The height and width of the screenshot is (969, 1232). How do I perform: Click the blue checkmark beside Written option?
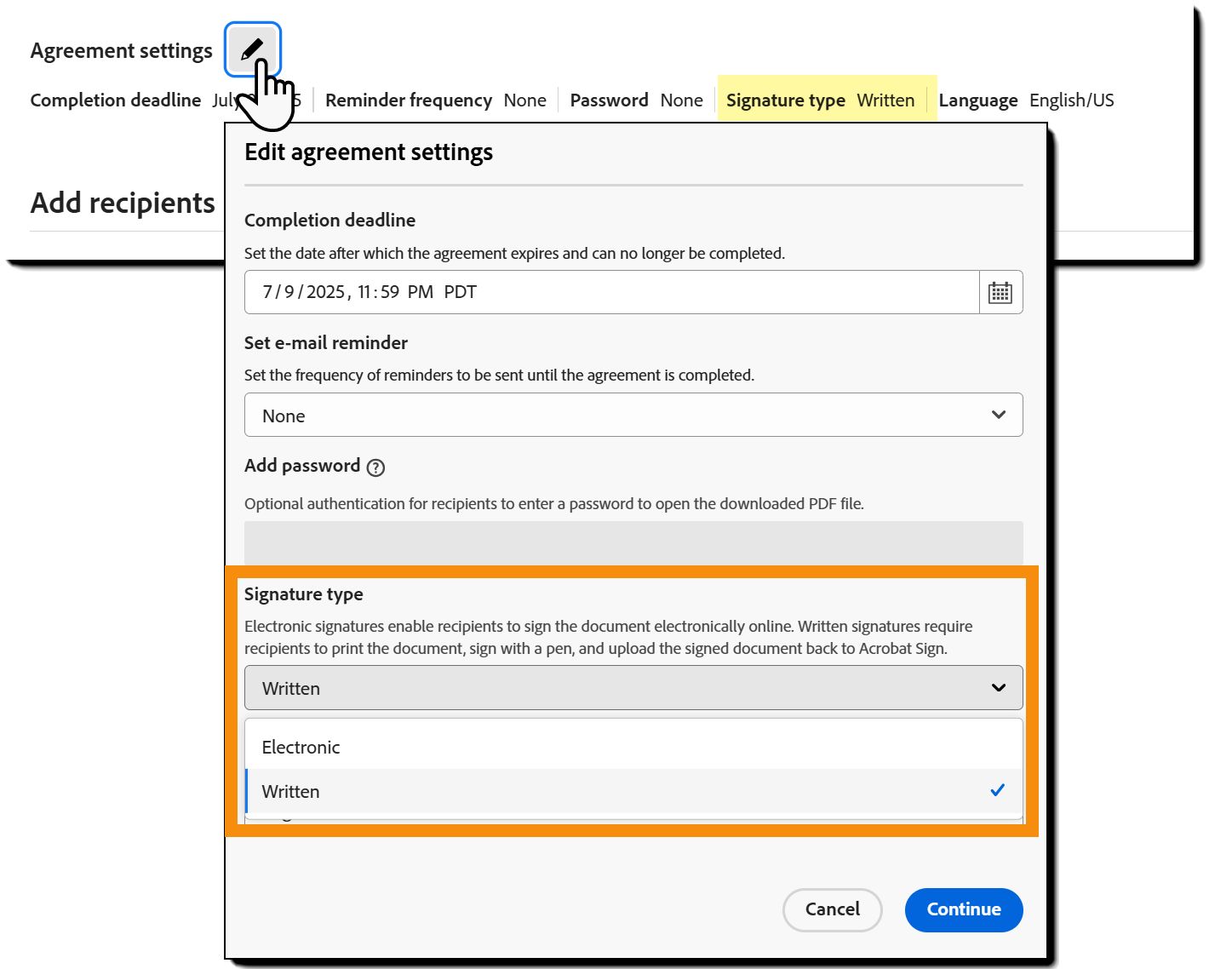(997, 790)
